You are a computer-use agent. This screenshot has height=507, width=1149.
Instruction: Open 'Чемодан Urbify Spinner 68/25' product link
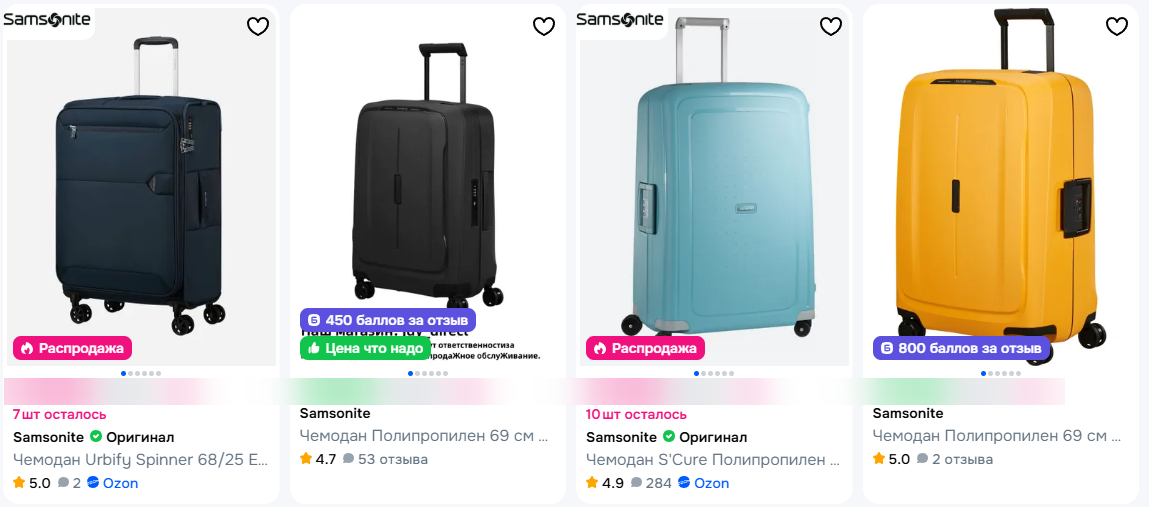[141, 460]
